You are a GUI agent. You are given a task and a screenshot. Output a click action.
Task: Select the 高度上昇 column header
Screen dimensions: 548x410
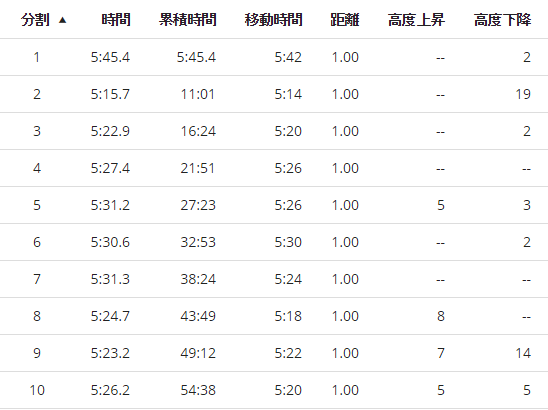click(416, 20)
